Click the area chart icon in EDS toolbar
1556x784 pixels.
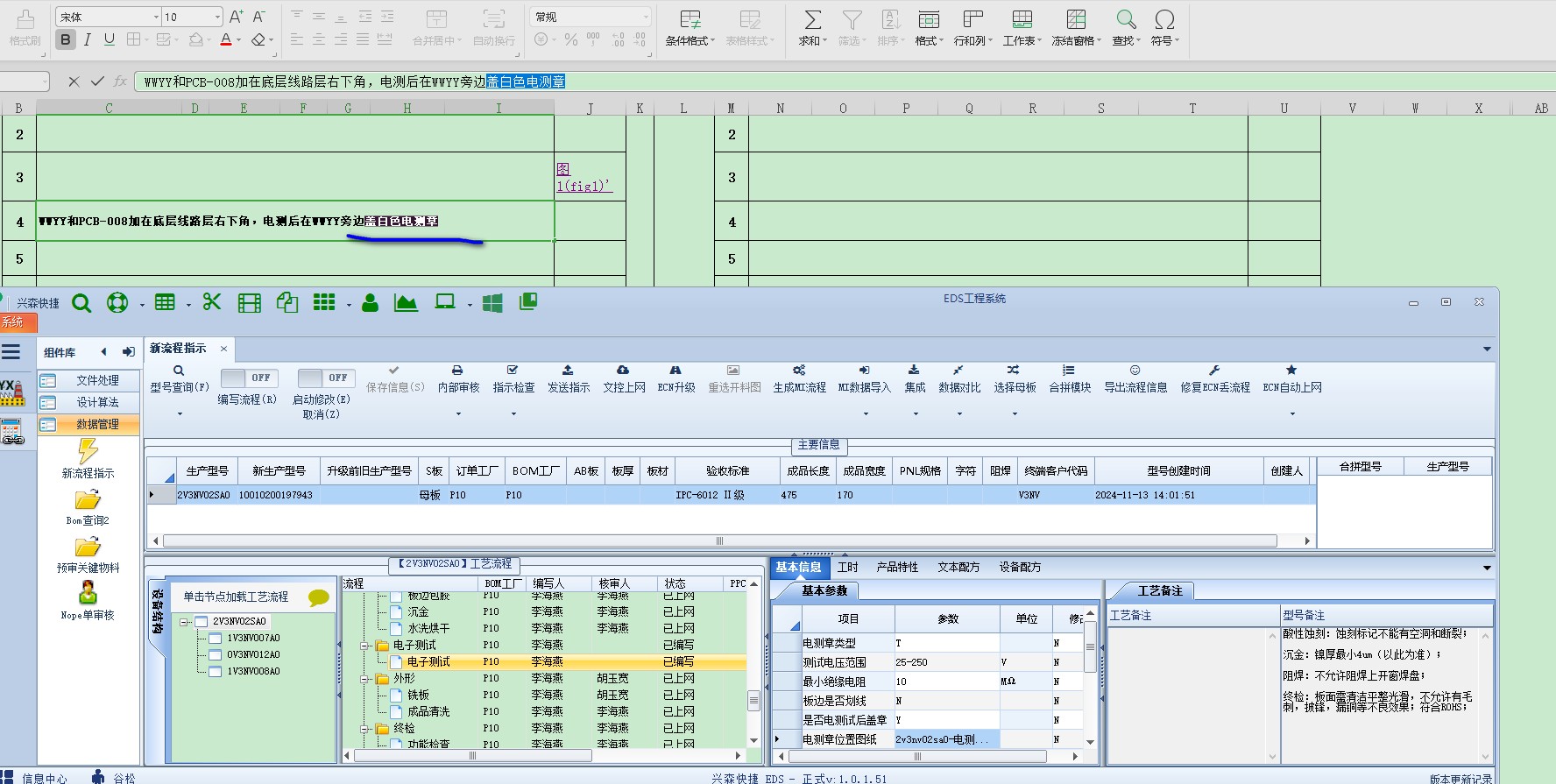tap(406, 303)
